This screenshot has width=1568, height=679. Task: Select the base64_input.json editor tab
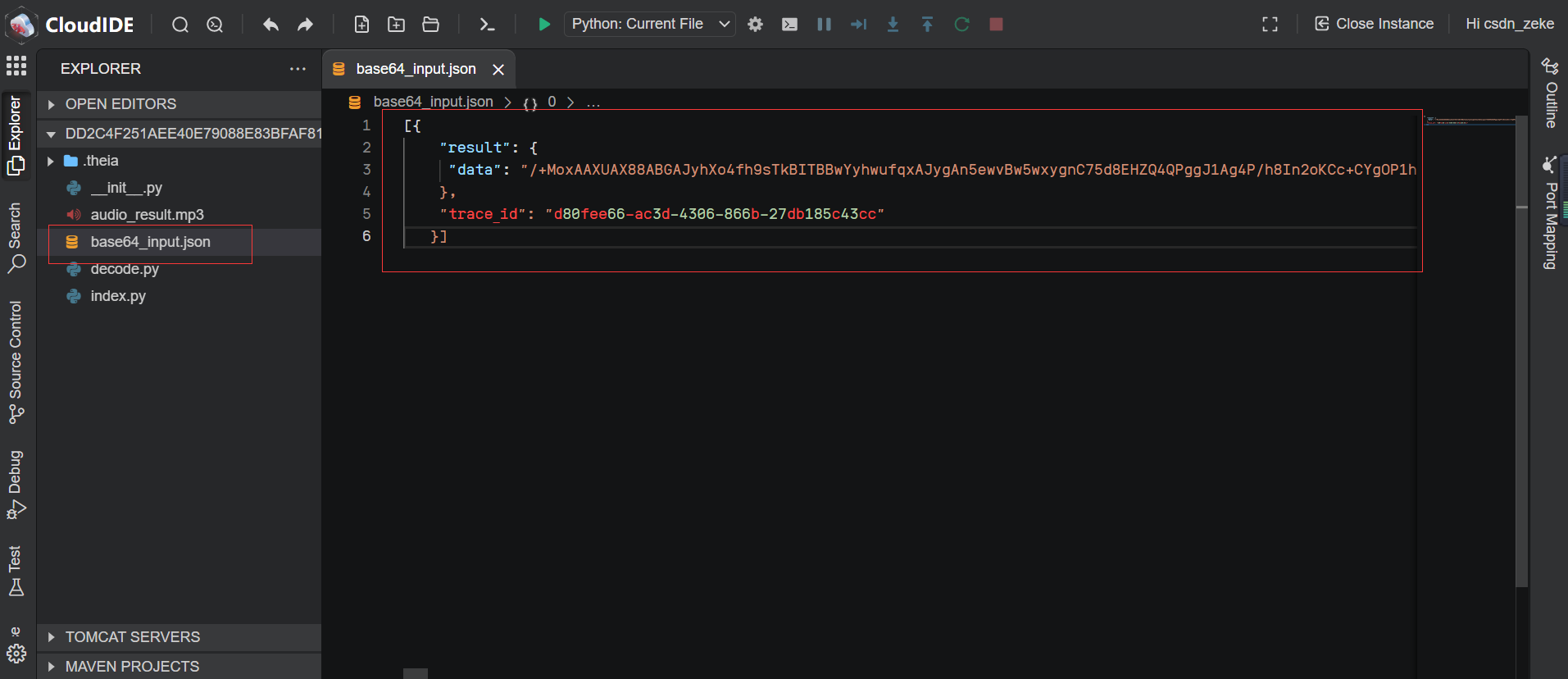pos(416,70)
